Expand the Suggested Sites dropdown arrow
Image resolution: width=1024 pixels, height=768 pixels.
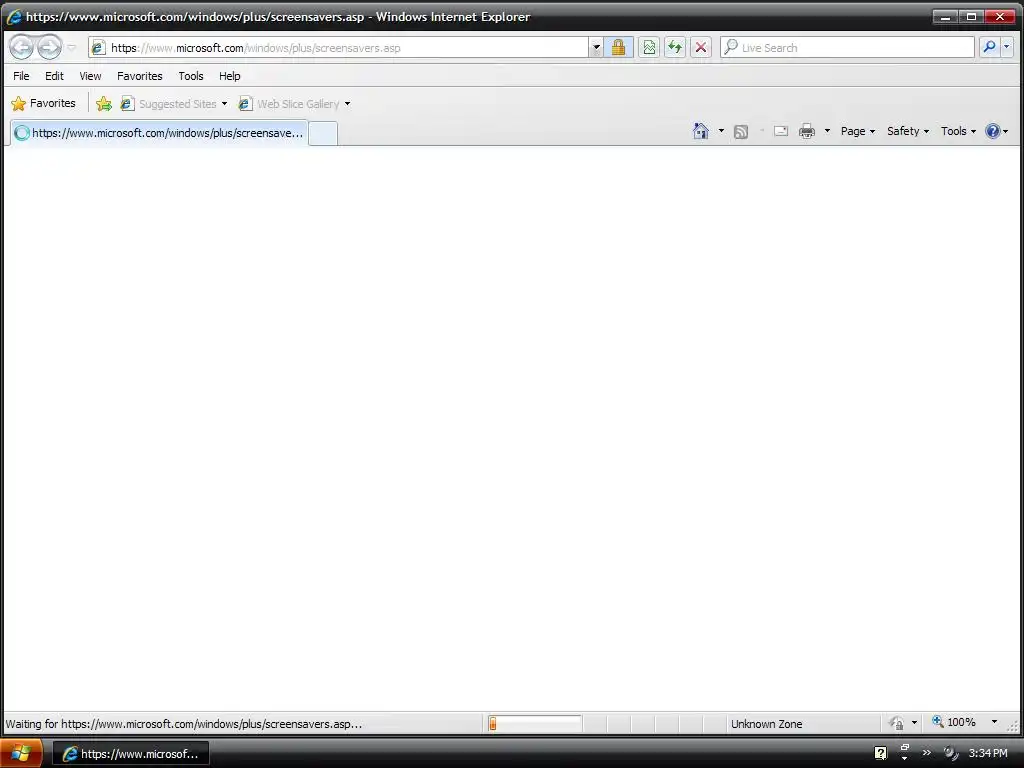coord(224,104)
